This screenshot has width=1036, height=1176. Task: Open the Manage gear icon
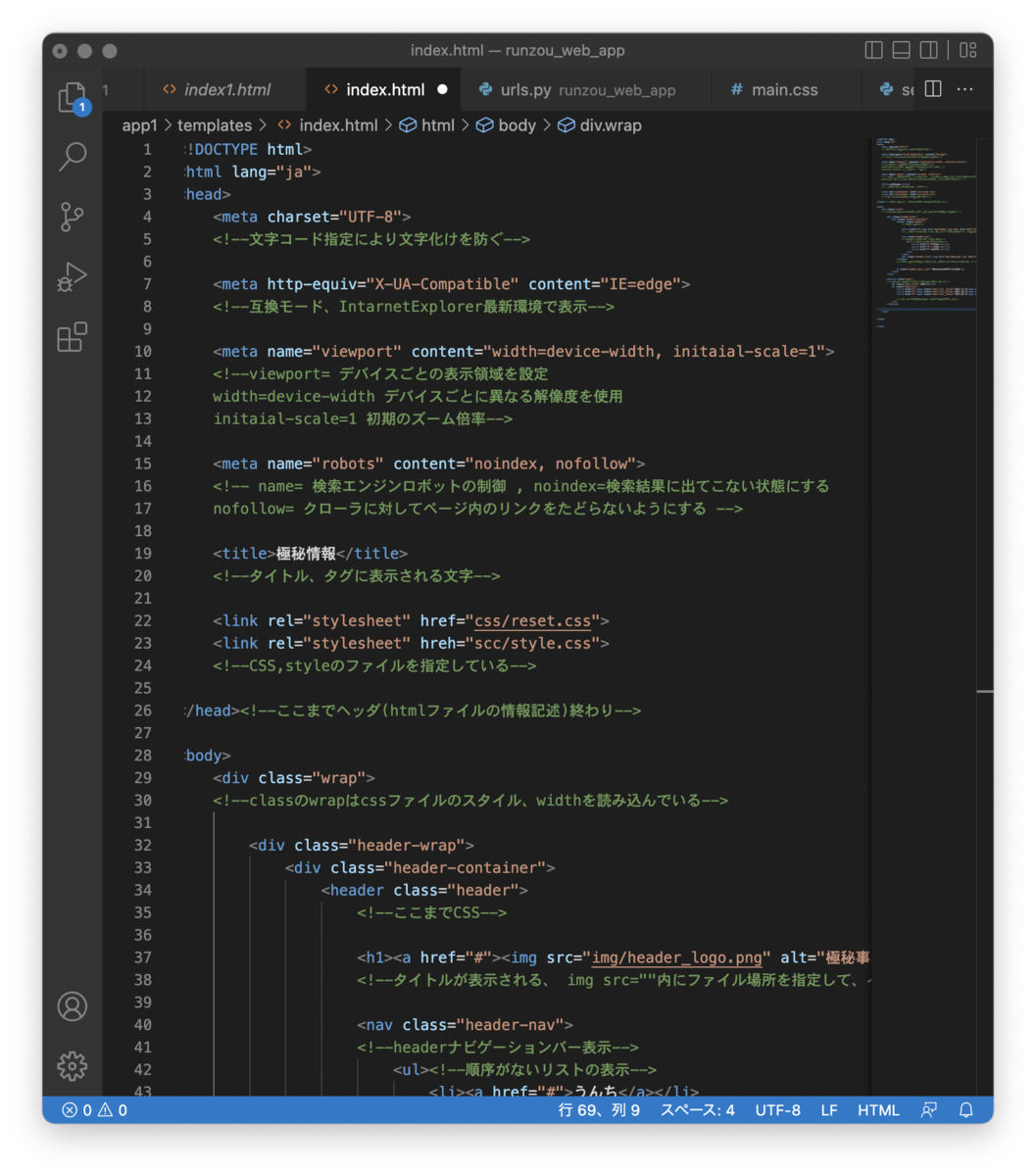[x=73, y=1066]
